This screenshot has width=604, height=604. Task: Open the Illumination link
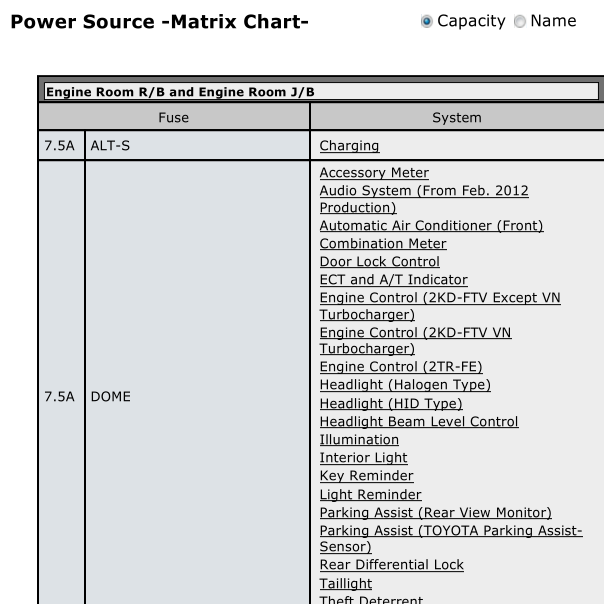[359, 440]
